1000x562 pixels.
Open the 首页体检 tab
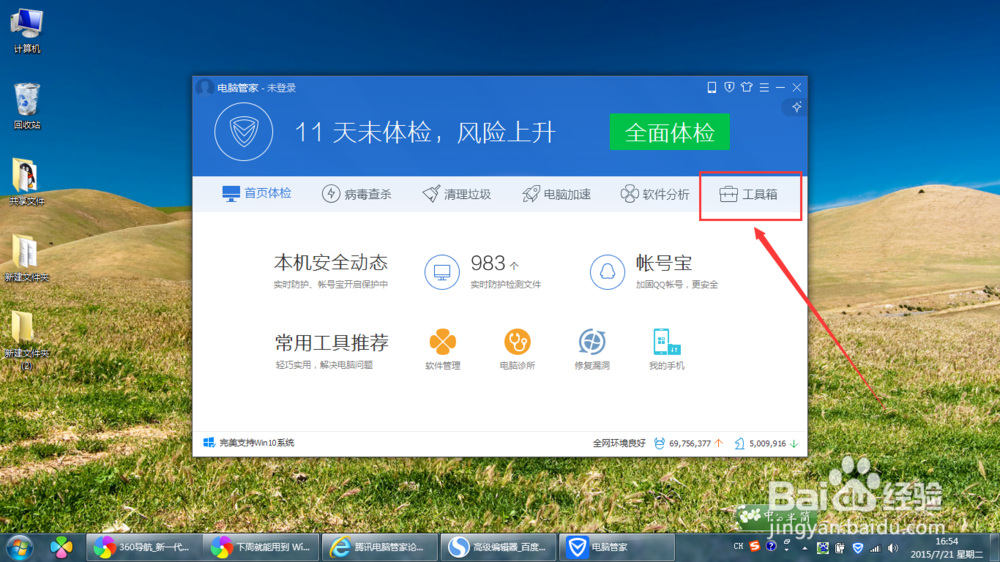click(x=256, y=193)
